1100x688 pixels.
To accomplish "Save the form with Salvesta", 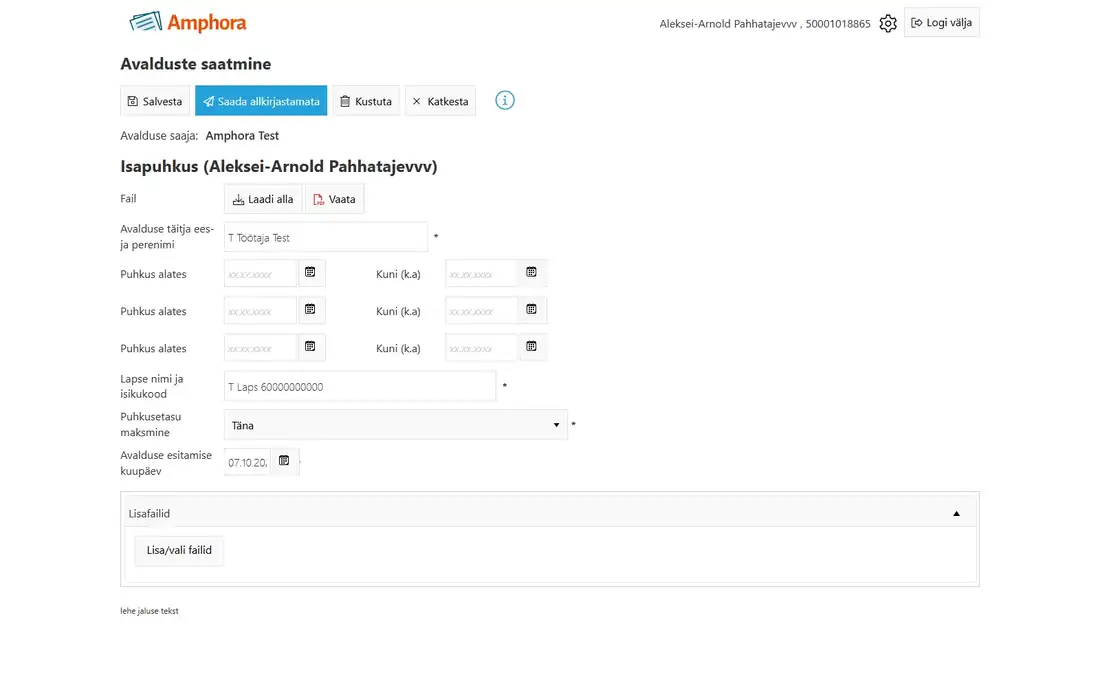I will click(x=155, y=101).
